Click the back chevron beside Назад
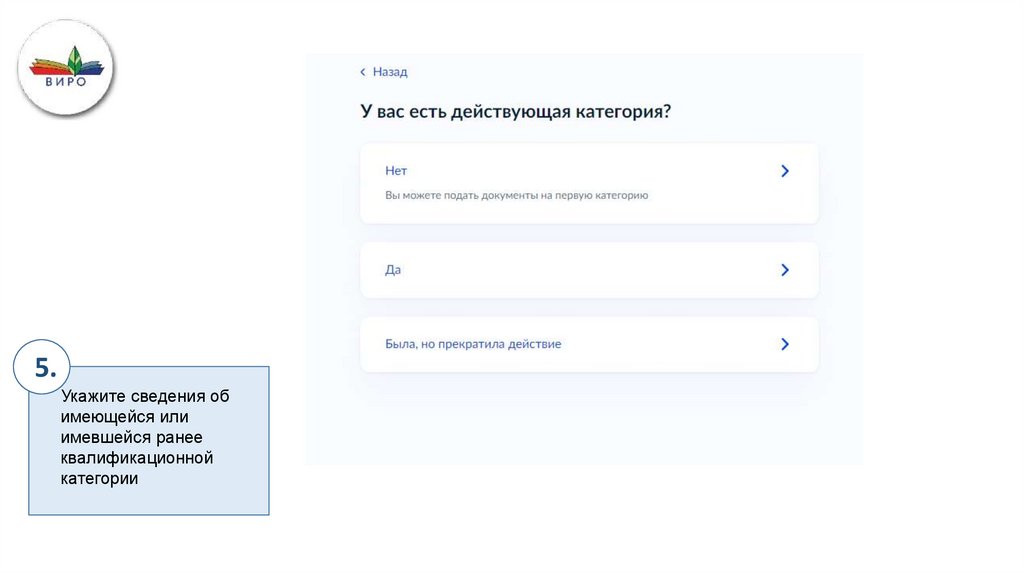Screen dimensions: 1024x574 click(363, 72)
